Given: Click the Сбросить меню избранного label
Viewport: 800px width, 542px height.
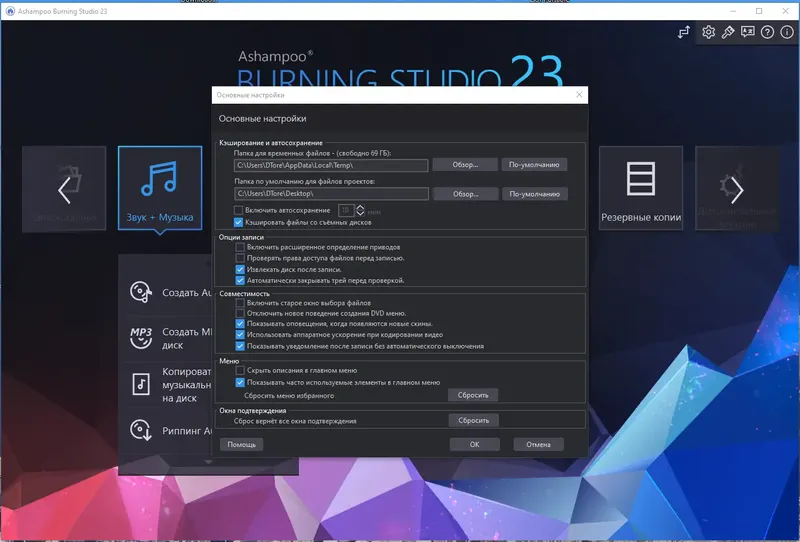Looking at the screenshot, I should pyautogui.click(x=289, y=396).
